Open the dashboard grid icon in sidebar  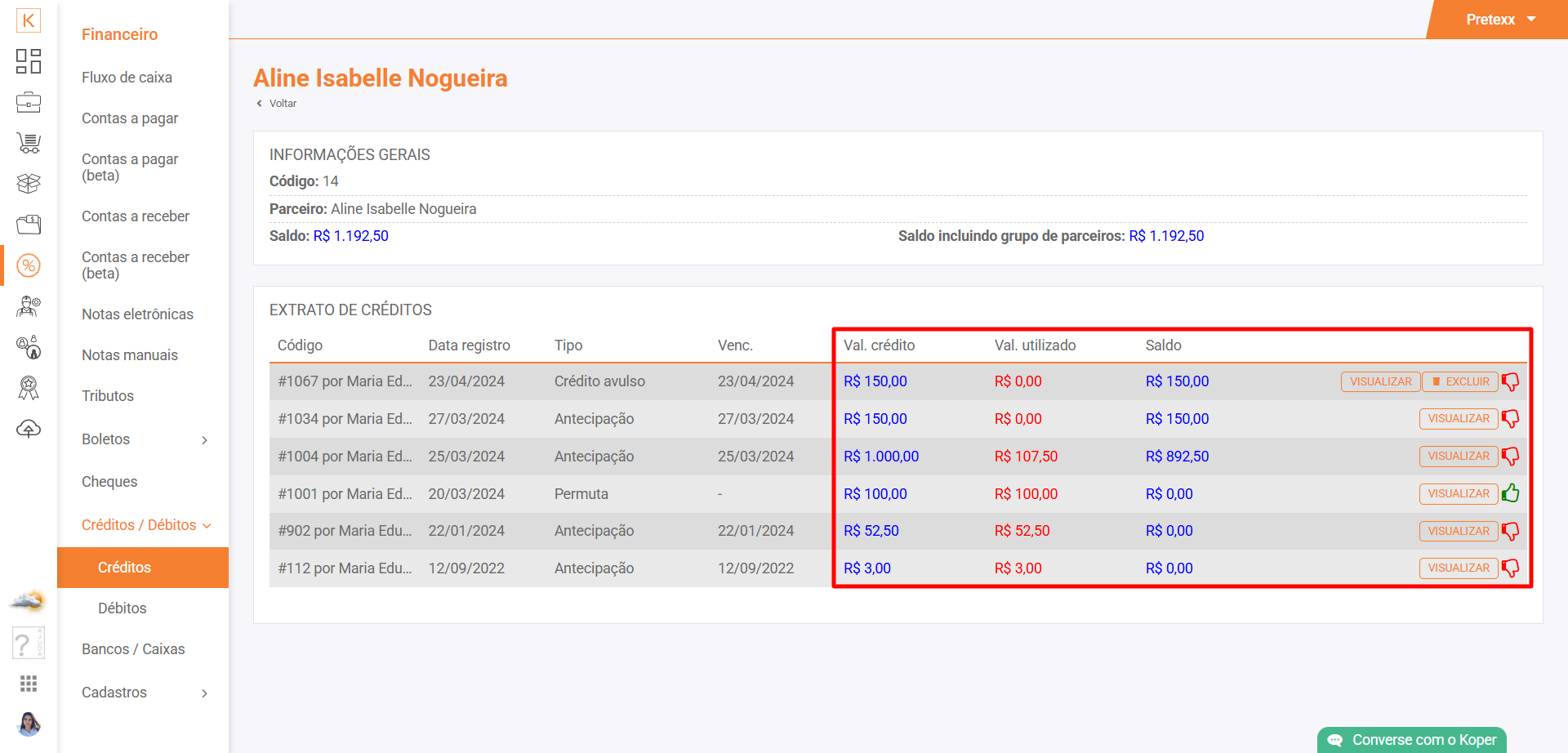click(29, 61)
